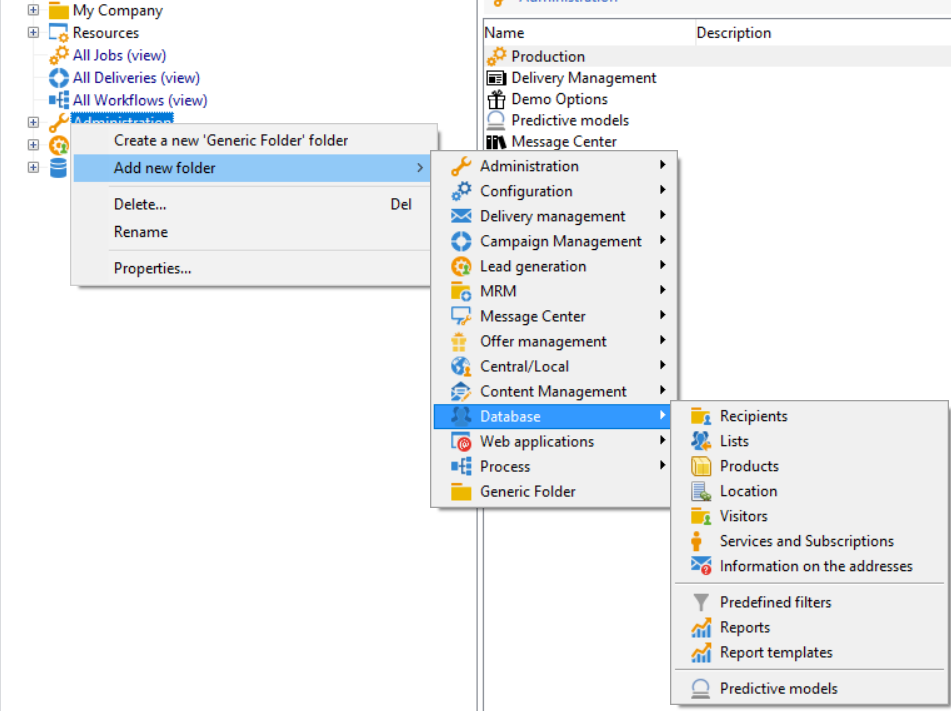The width and height of the screenshot is (951, 711).
Task: Expand the Resources tree node
Action: pyautogui.click(x=33, y=32)
